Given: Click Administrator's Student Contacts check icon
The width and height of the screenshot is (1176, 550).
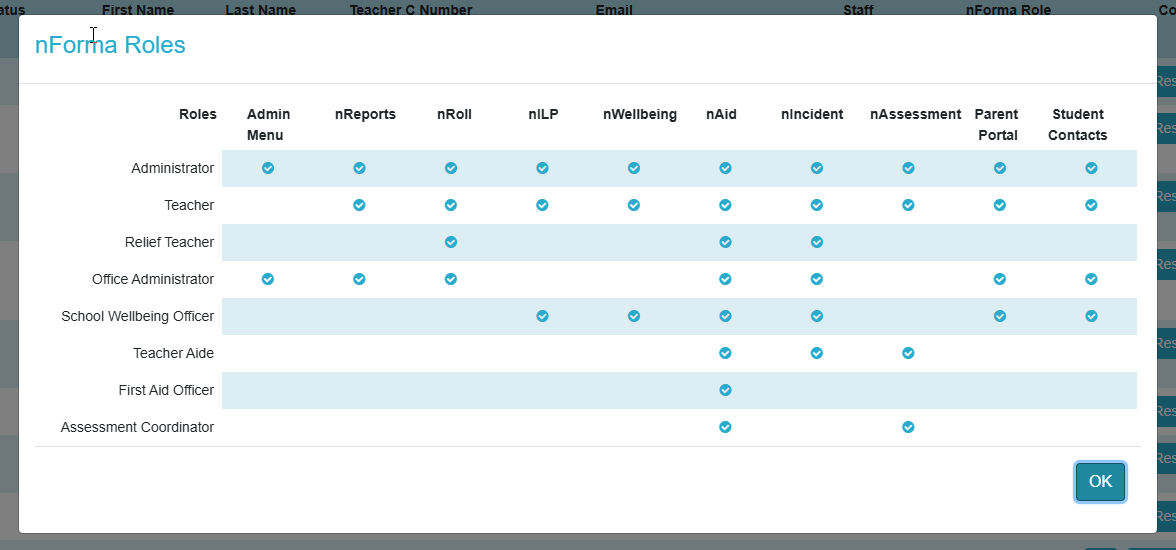Looking at the screenshot, I should tap(1091, 168).
